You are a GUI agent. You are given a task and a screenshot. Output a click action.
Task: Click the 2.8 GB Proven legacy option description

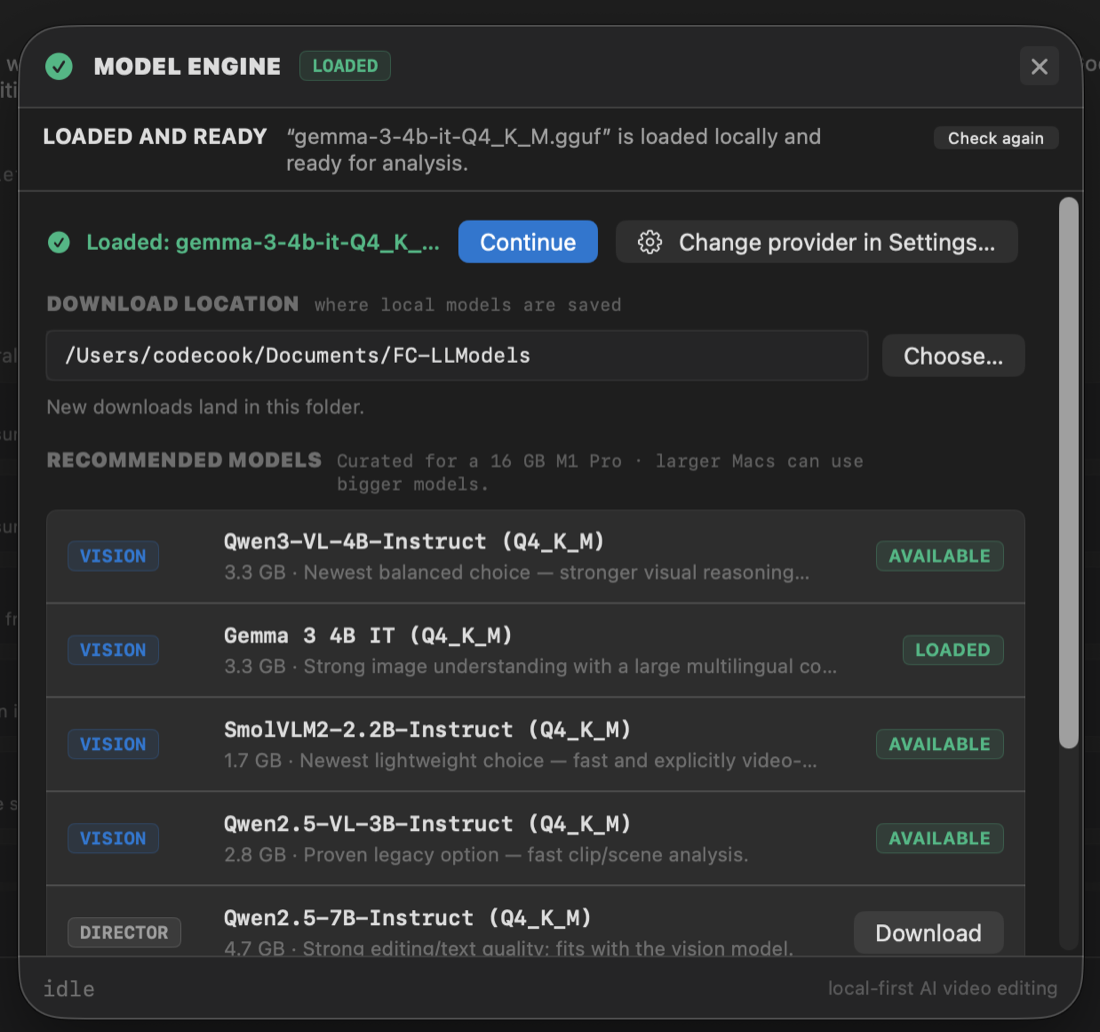click(486, 855)
